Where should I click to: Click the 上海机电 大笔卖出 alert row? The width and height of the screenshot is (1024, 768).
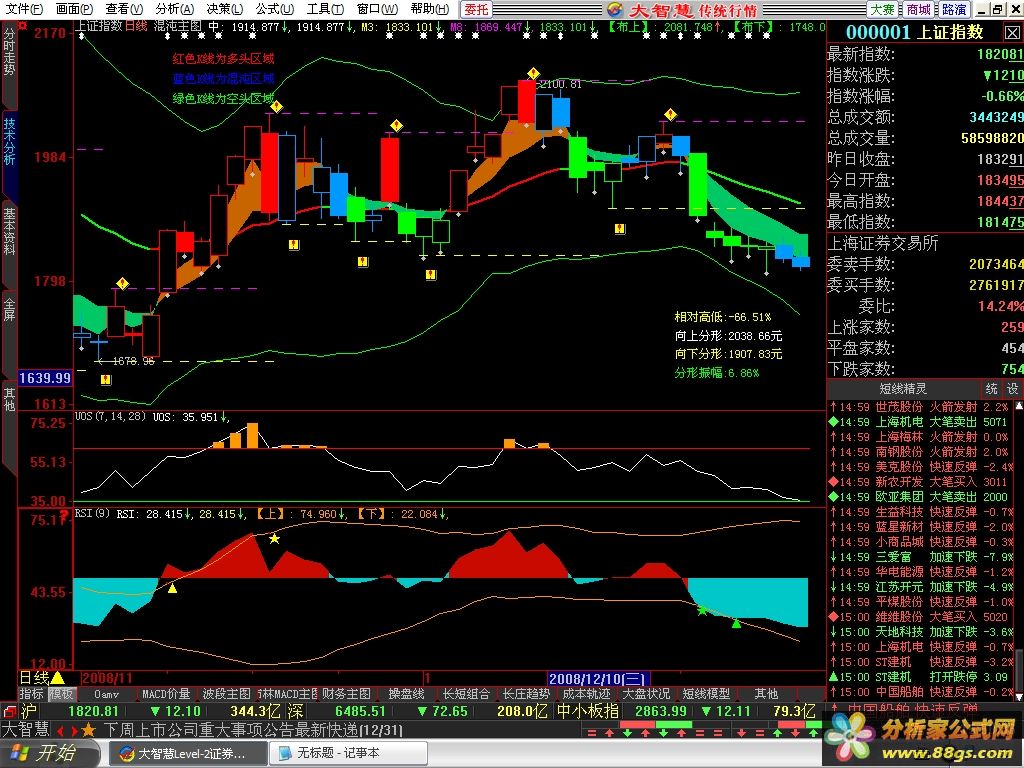click(x=919, y=422)
